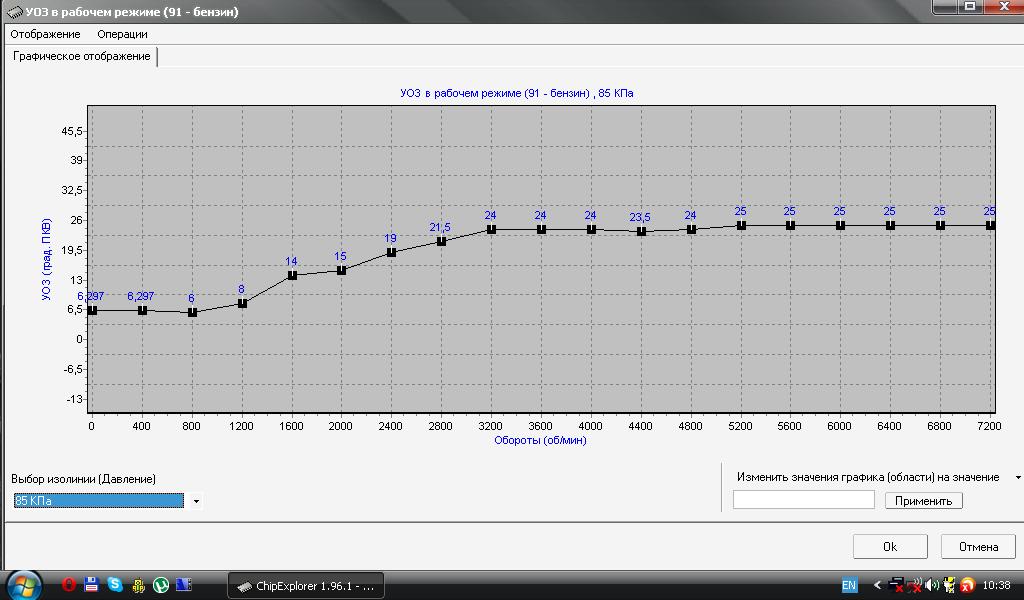Click the window title bar chip icon

[x=14, y=12]
